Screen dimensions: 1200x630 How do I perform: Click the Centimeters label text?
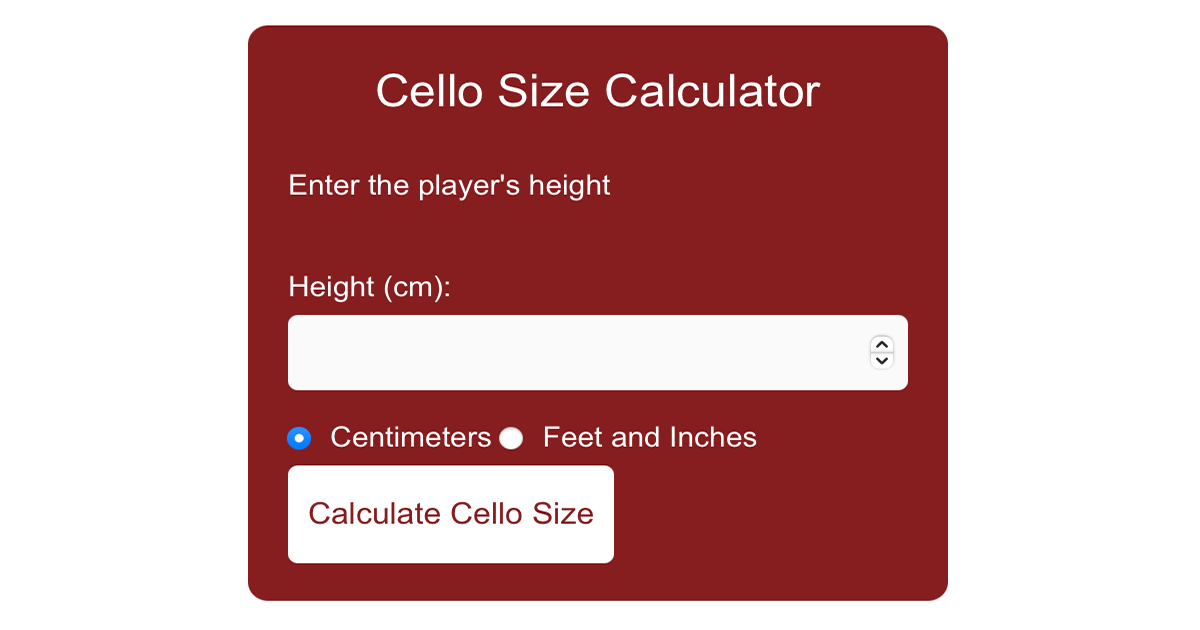[410, 437]
